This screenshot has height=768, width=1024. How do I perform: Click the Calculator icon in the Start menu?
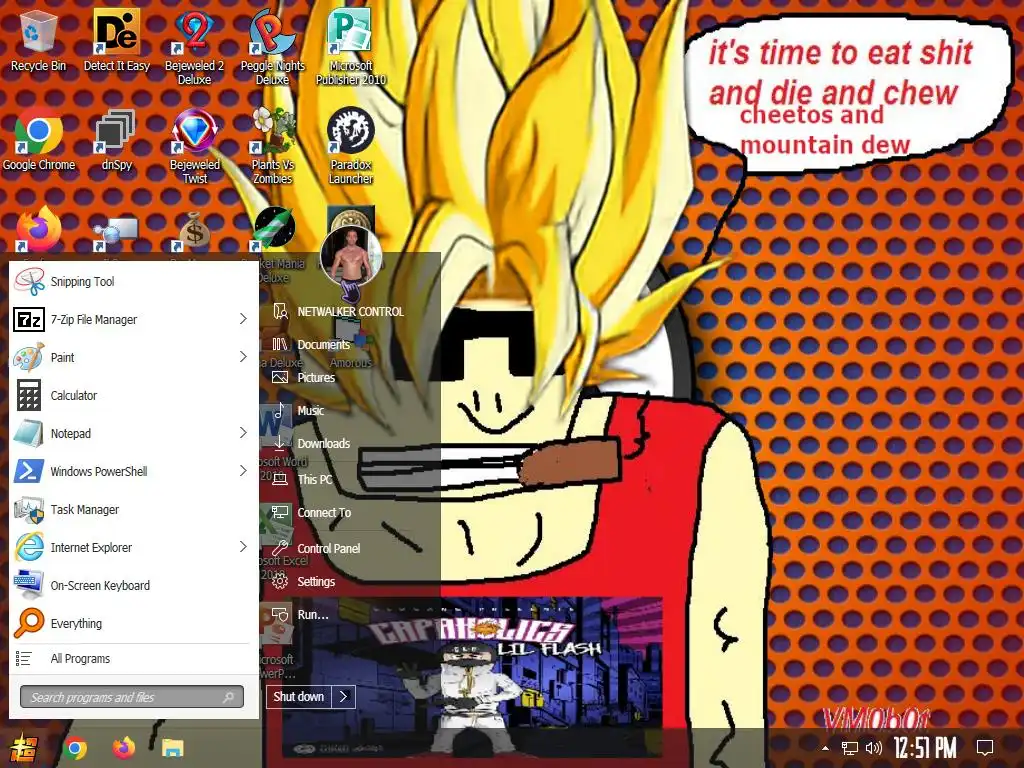pos(29,395)
